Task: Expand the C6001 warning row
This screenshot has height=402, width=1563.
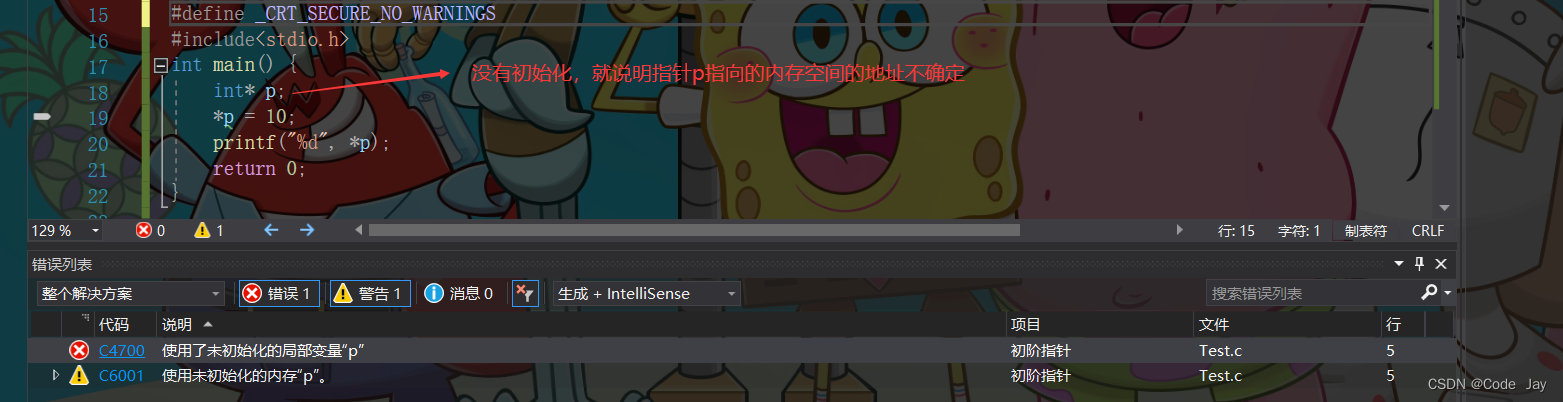Action: (56, 375)
